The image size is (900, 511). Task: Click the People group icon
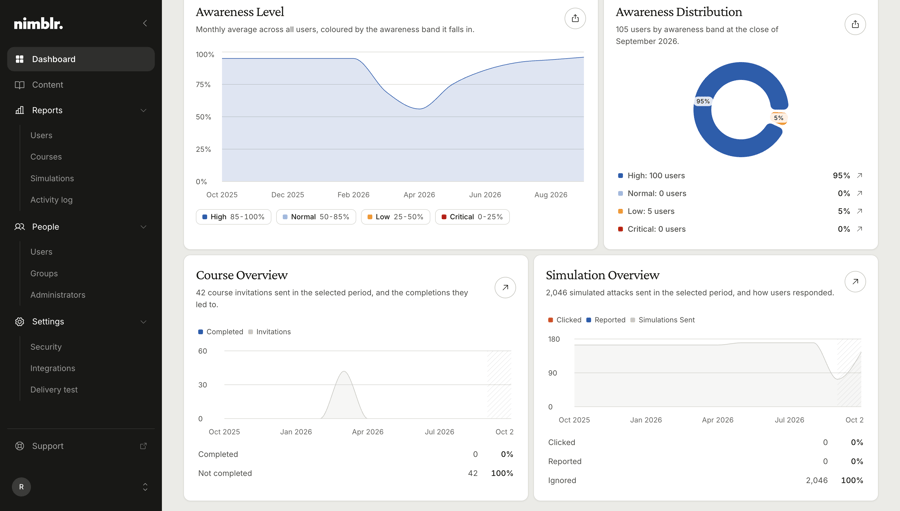tap(20, 227)
